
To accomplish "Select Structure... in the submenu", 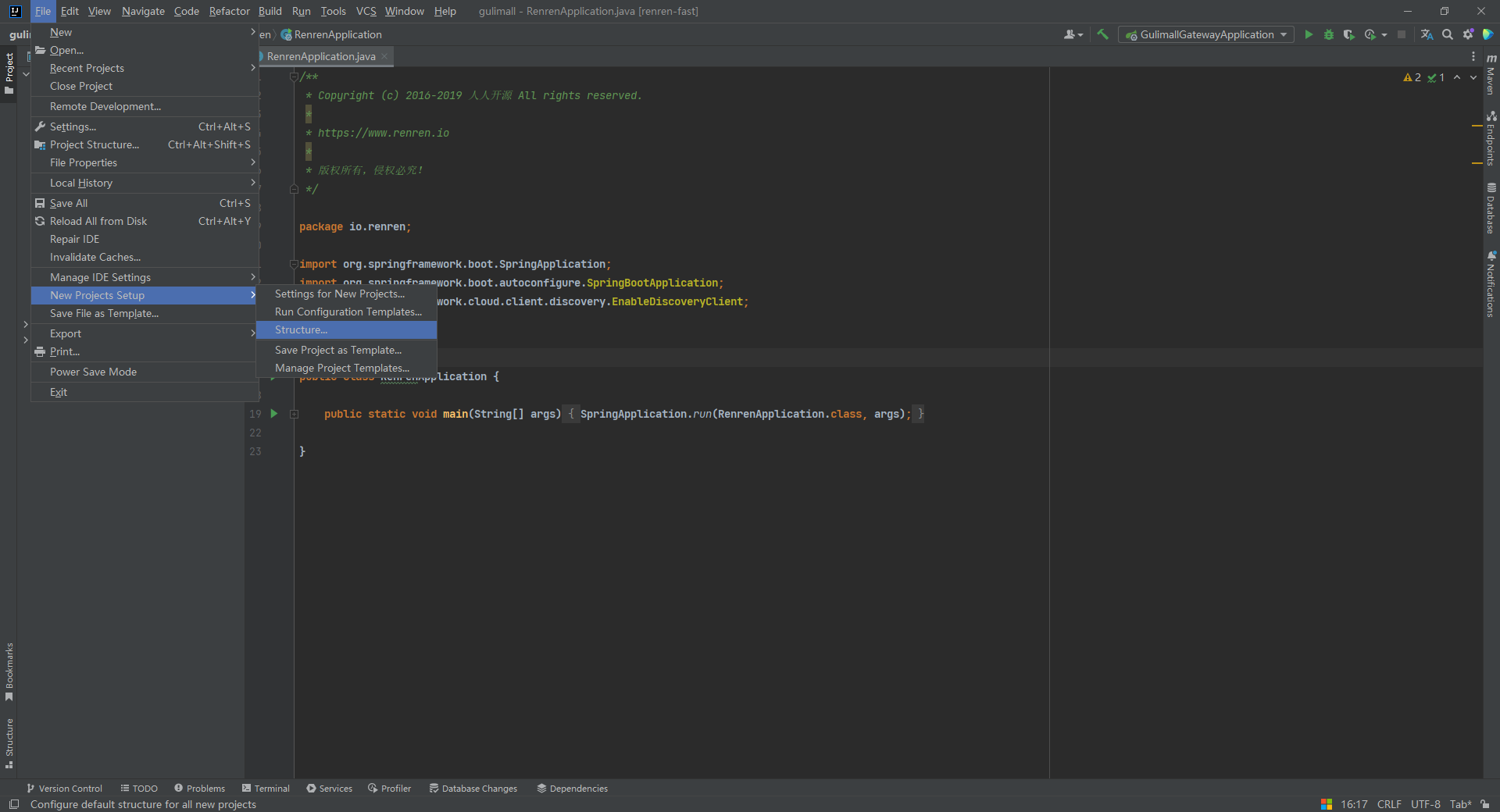I will 302,330.
